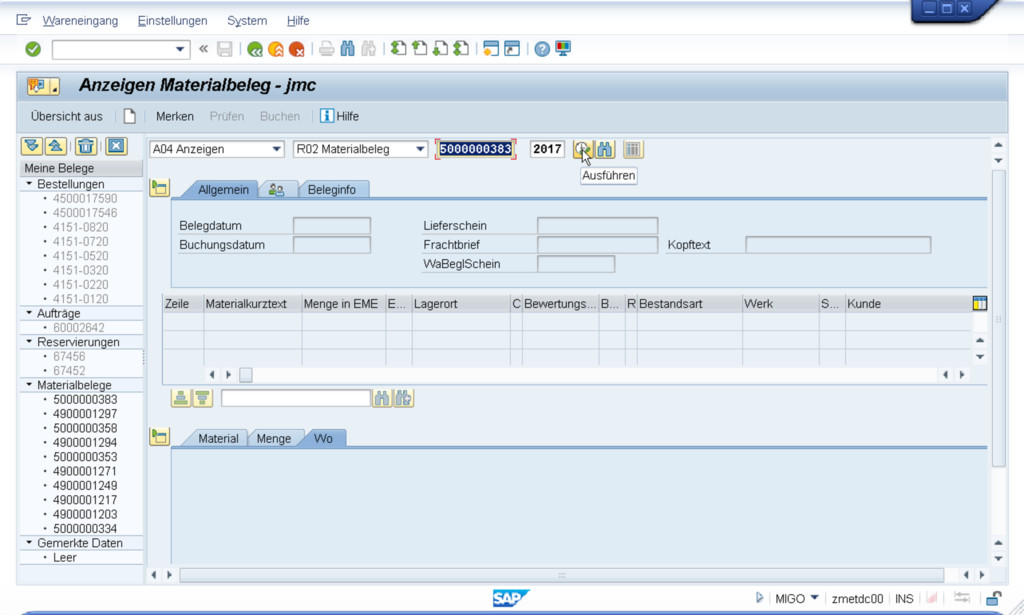
Task: Click the green Back arrow icon
Action: tap(255, 49)
